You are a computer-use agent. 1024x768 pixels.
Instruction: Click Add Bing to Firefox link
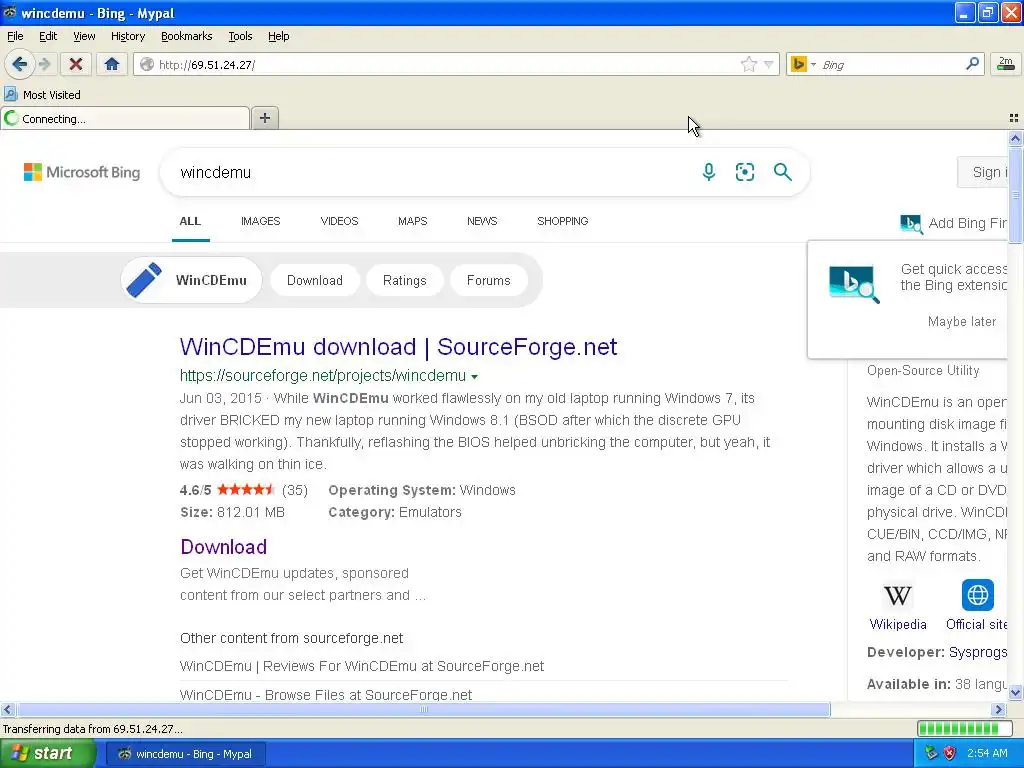click(954, 223)
